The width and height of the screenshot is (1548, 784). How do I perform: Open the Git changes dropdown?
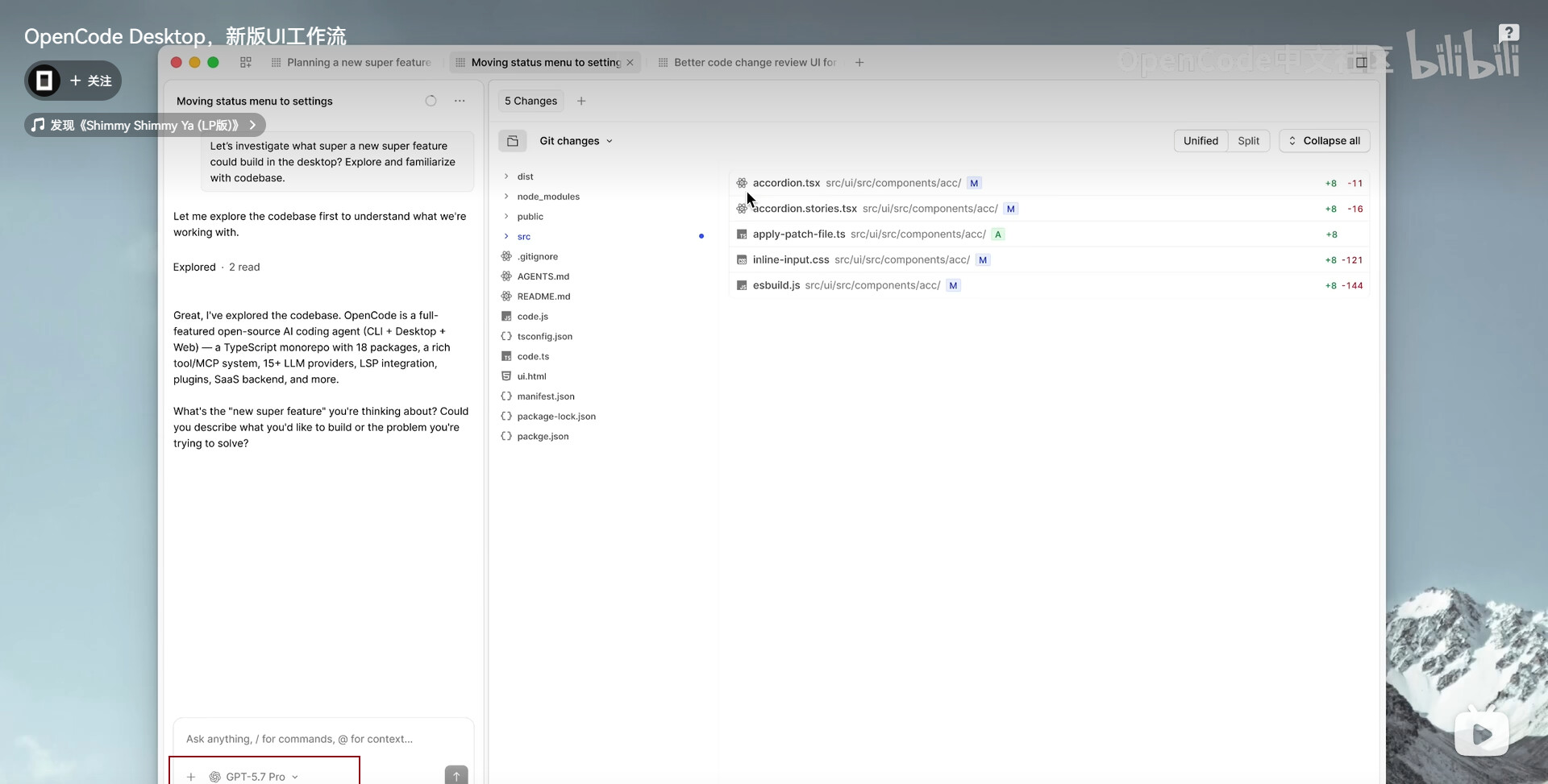[576, 141]
